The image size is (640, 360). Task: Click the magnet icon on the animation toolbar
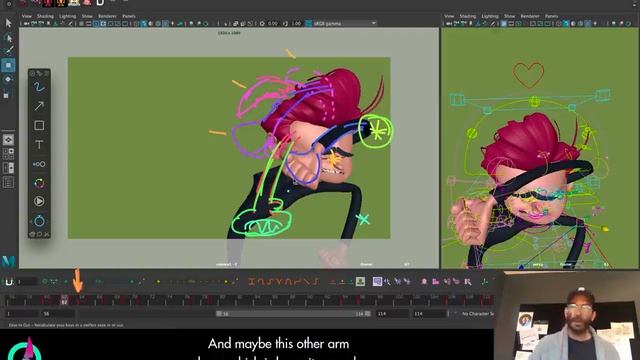(x=9, y=282)
